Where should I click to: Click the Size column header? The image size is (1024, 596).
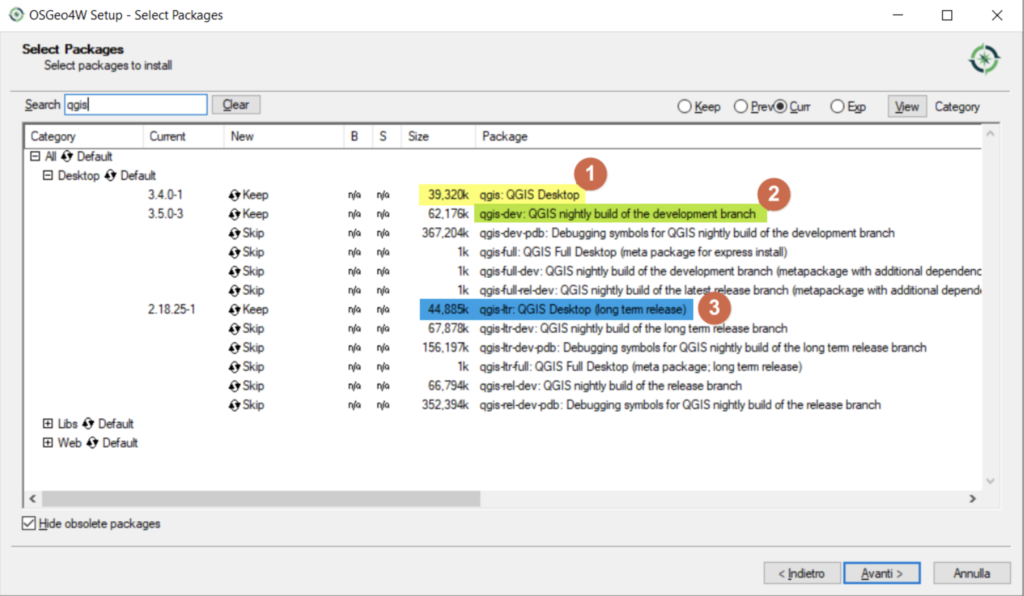point(438,136)
